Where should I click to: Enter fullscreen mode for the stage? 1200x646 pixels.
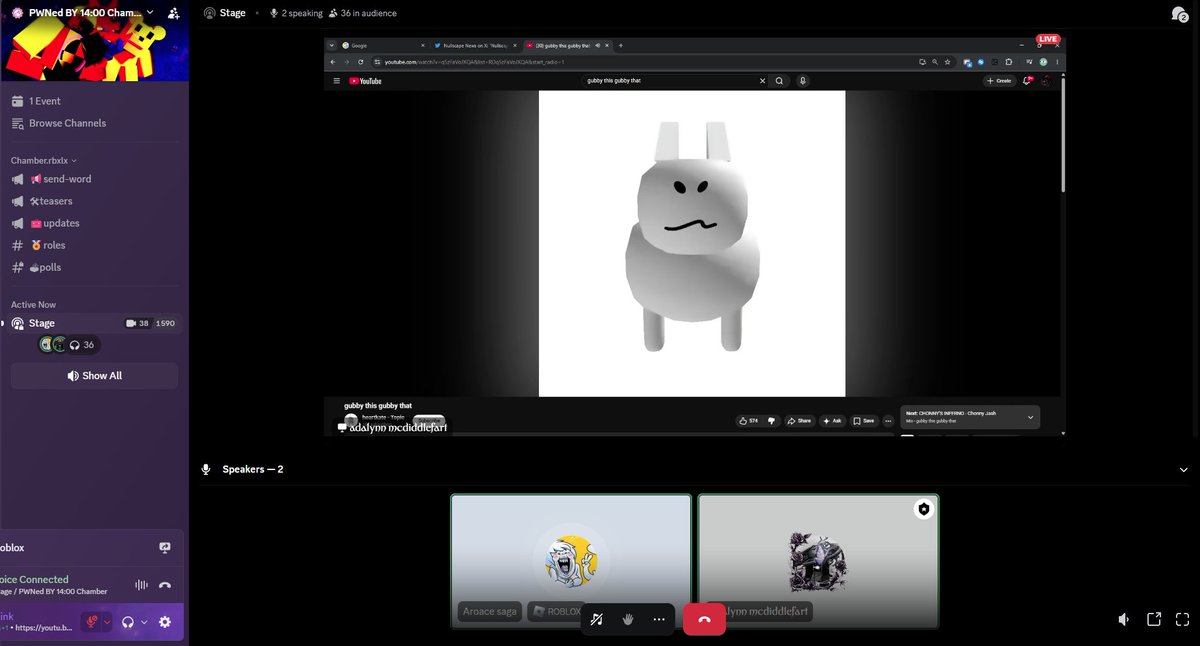[1182, 619]
